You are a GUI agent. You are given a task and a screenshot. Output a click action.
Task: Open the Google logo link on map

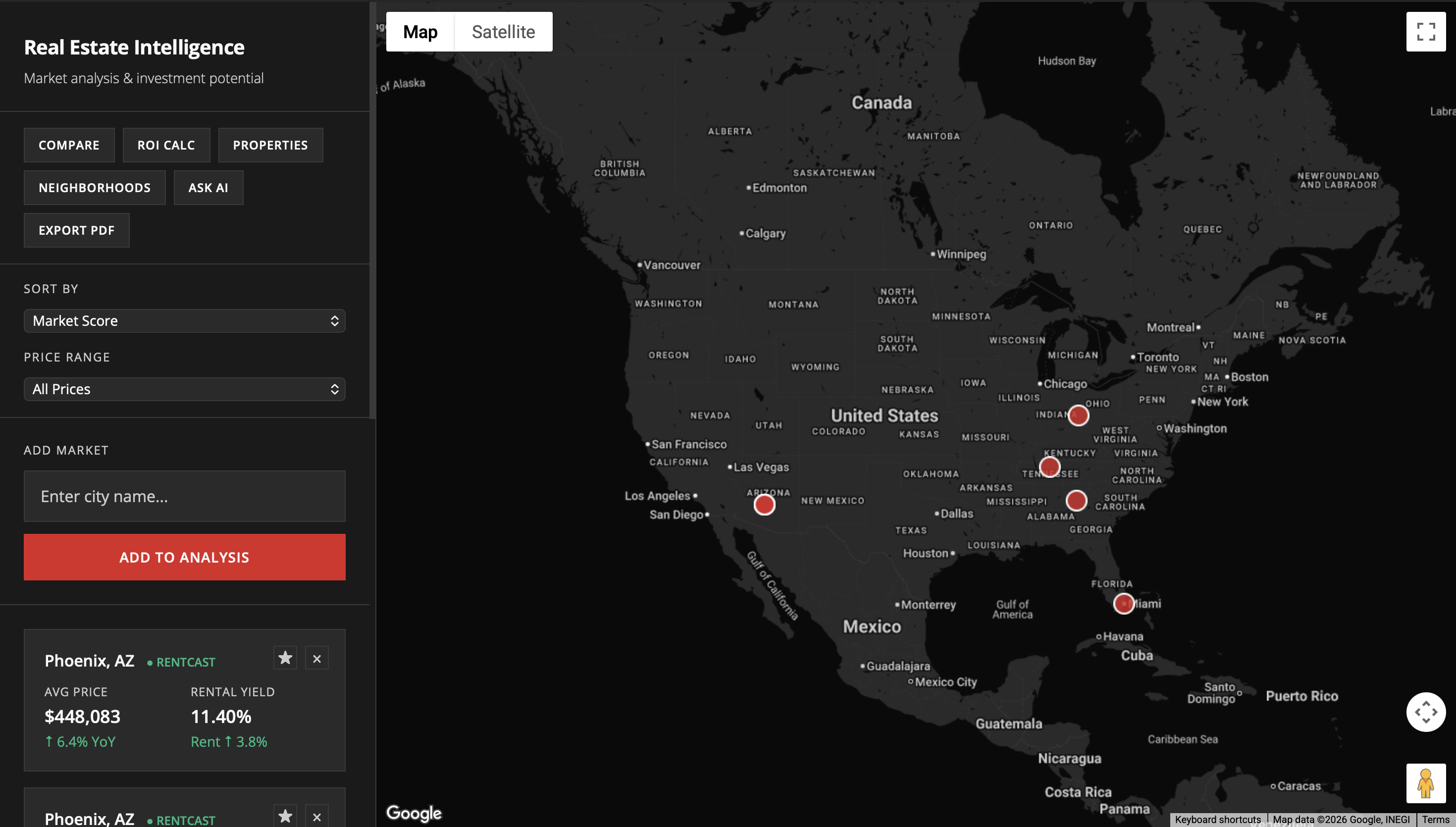point(414,813)
